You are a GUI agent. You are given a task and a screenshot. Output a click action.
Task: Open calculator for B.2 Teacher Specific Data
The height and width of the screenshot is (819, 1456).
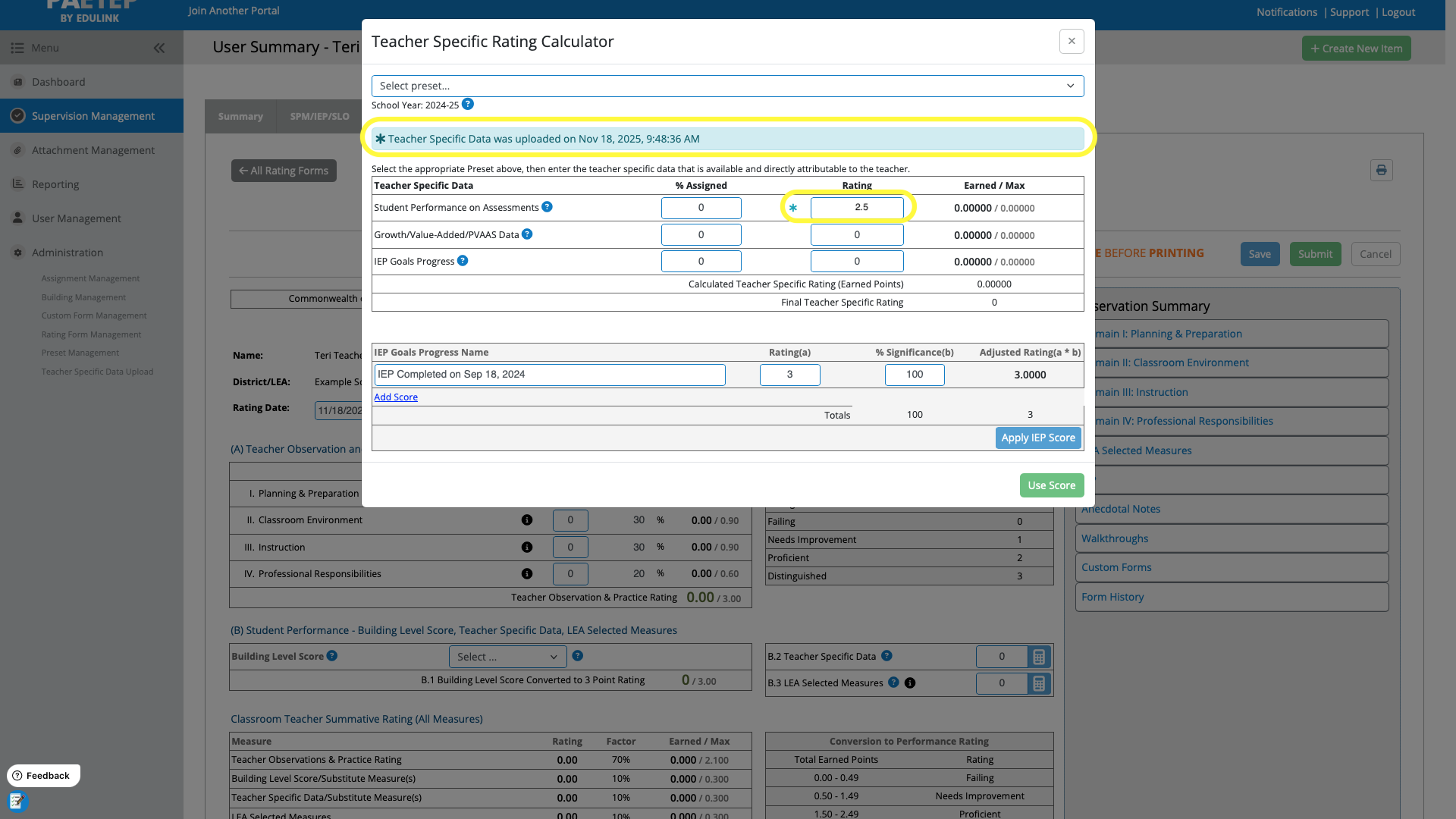[1039, 657]
